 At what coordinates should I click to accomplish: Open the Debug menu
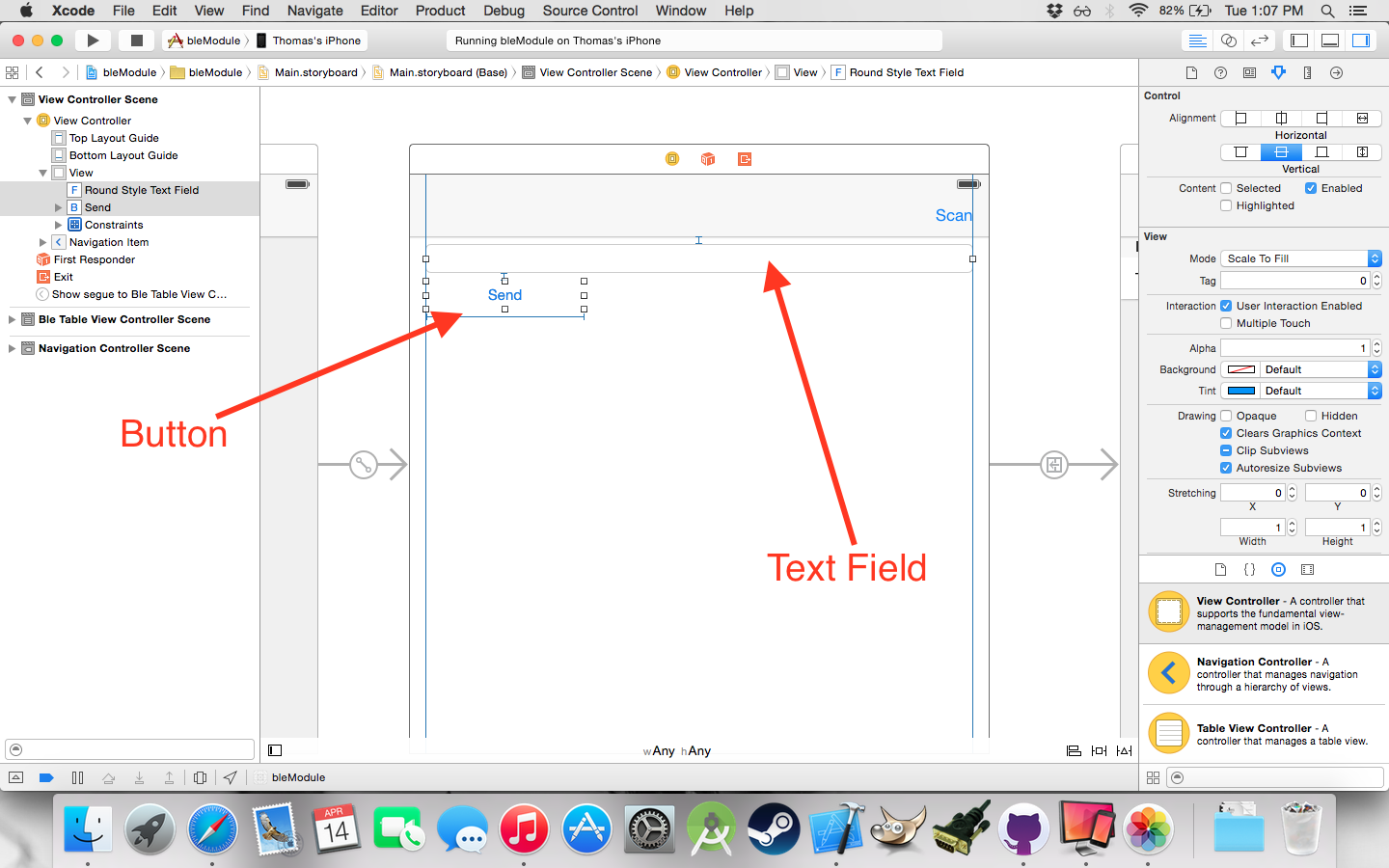[x=504, y=11]
